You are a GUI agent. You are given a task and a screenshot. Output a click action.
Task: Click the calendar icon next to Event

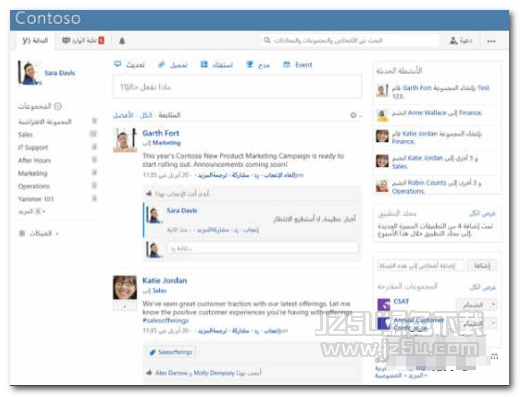click(287, 64)
